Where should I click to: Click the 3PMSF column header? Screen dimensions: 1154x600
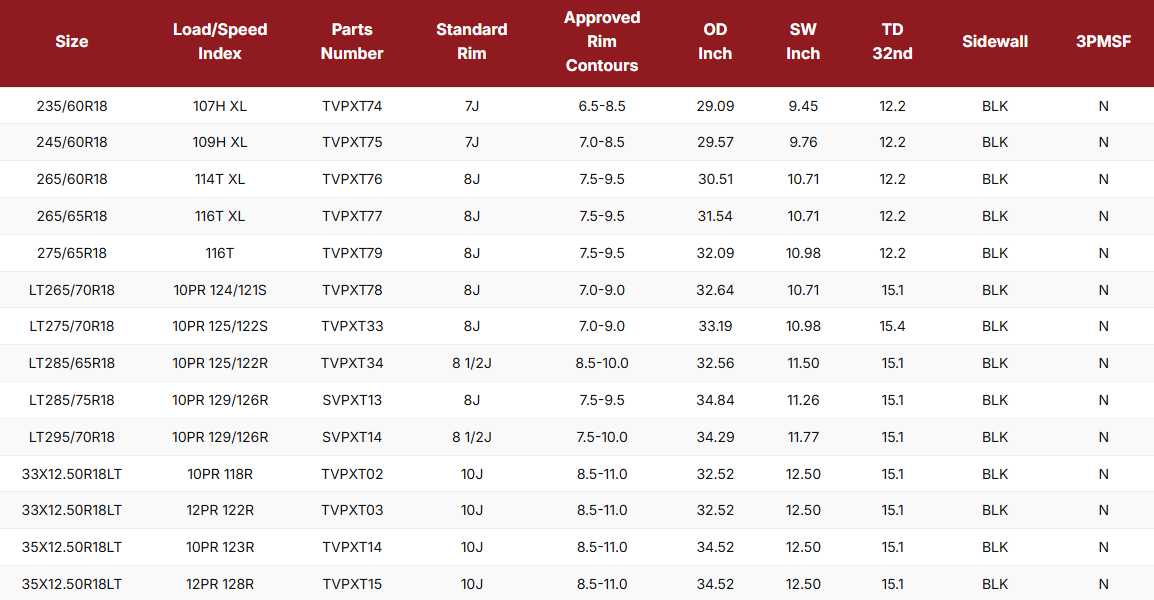1103,42
